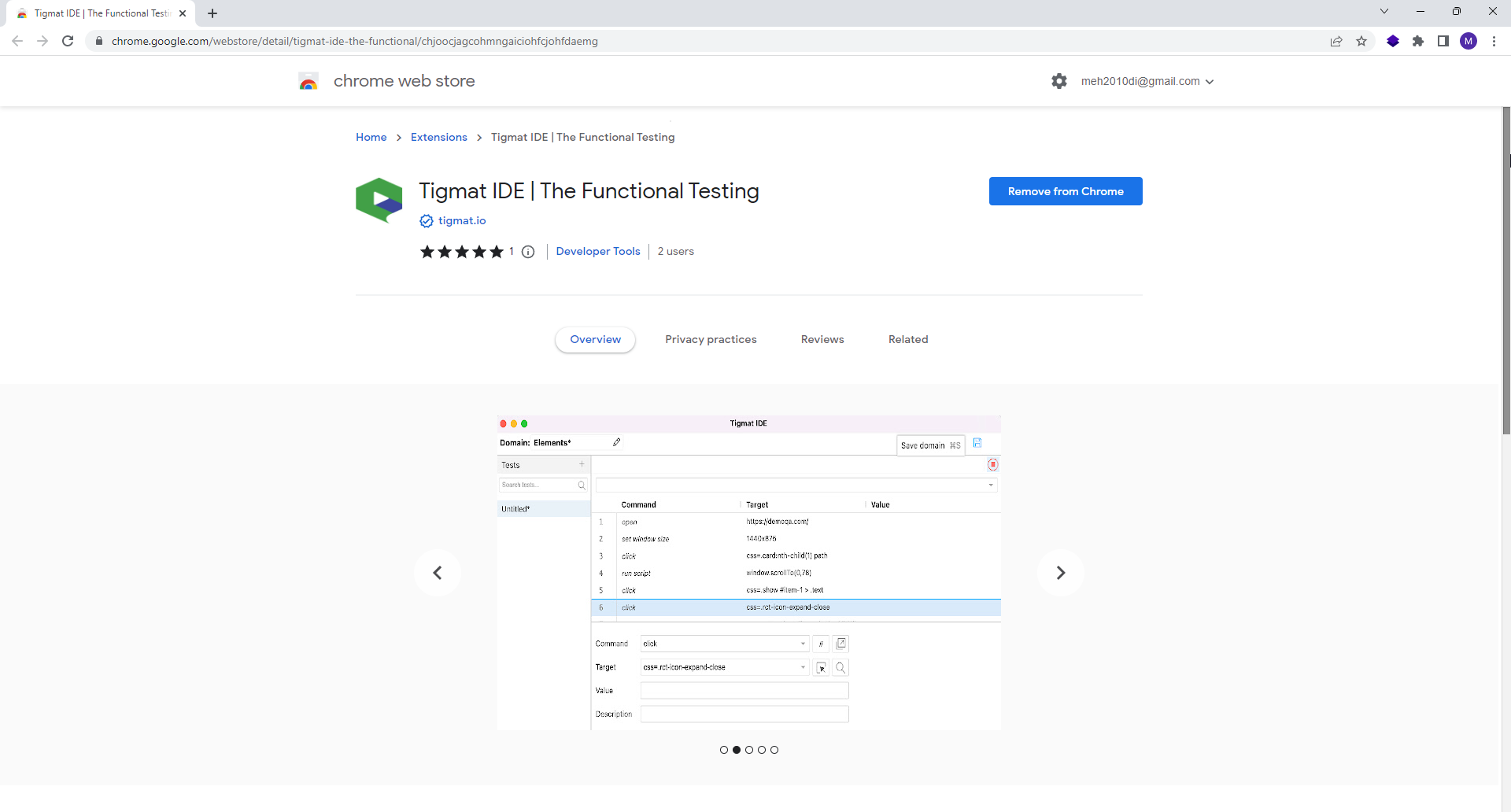This screenshot has width=1511, height=812.
Task: Select second carousel dot
Action: (737, 750)
